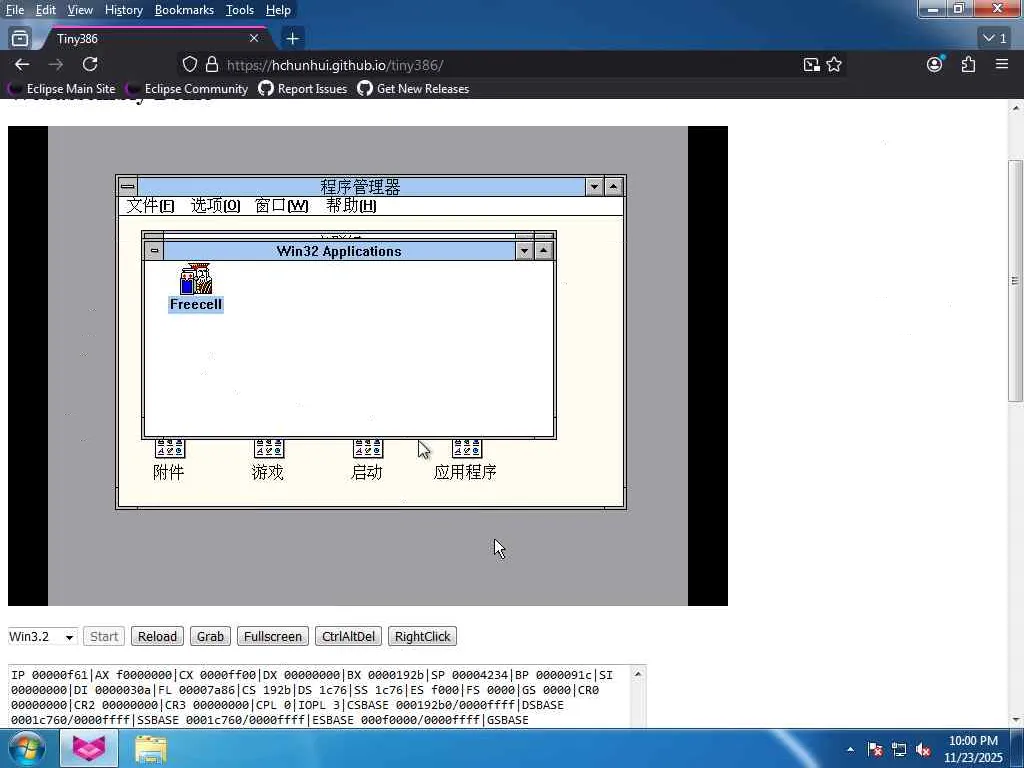
Task: Click the Program Manager maximize arrow
Action: [613, 187]
